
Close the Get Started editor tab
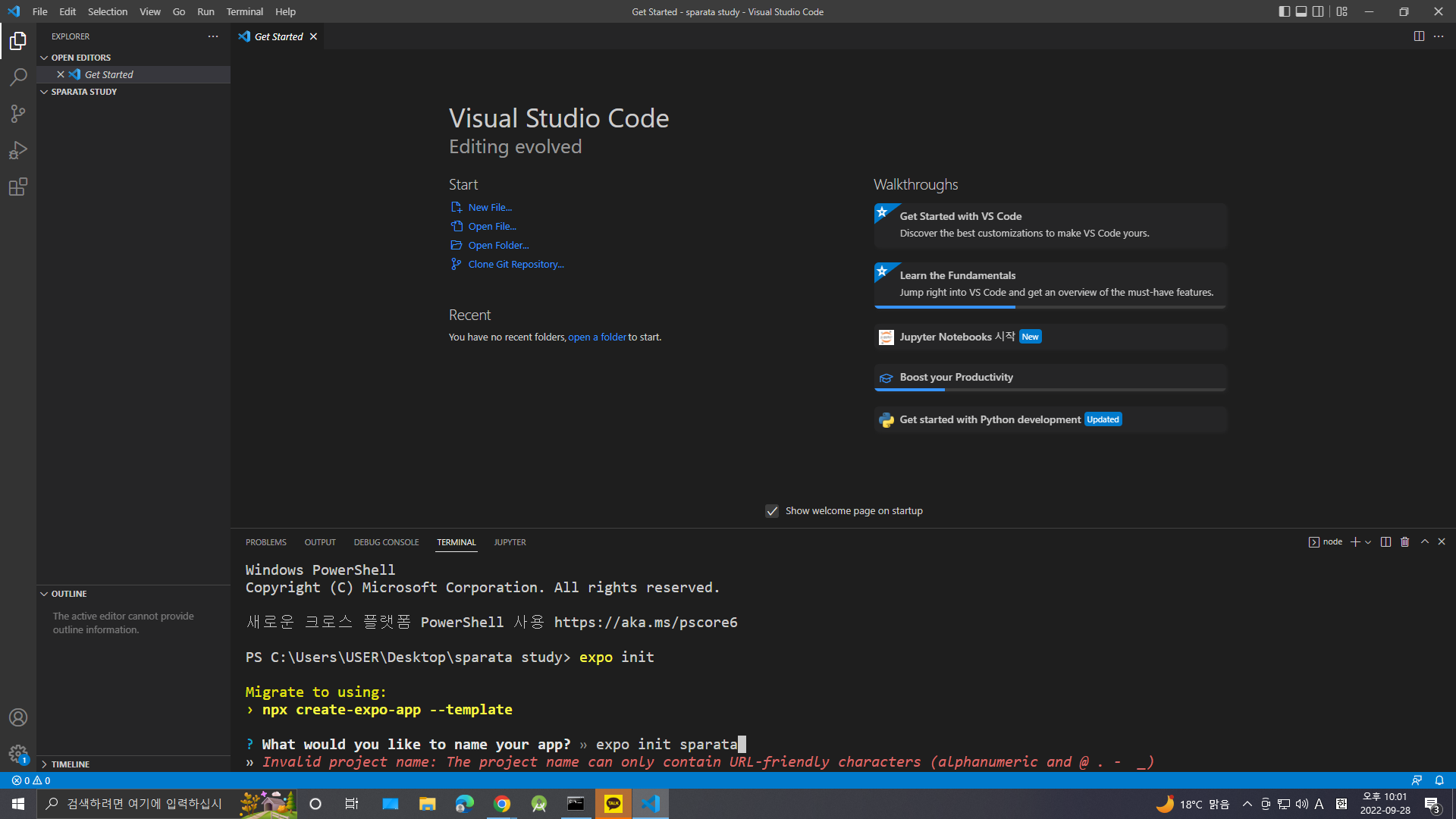point(313,36)
